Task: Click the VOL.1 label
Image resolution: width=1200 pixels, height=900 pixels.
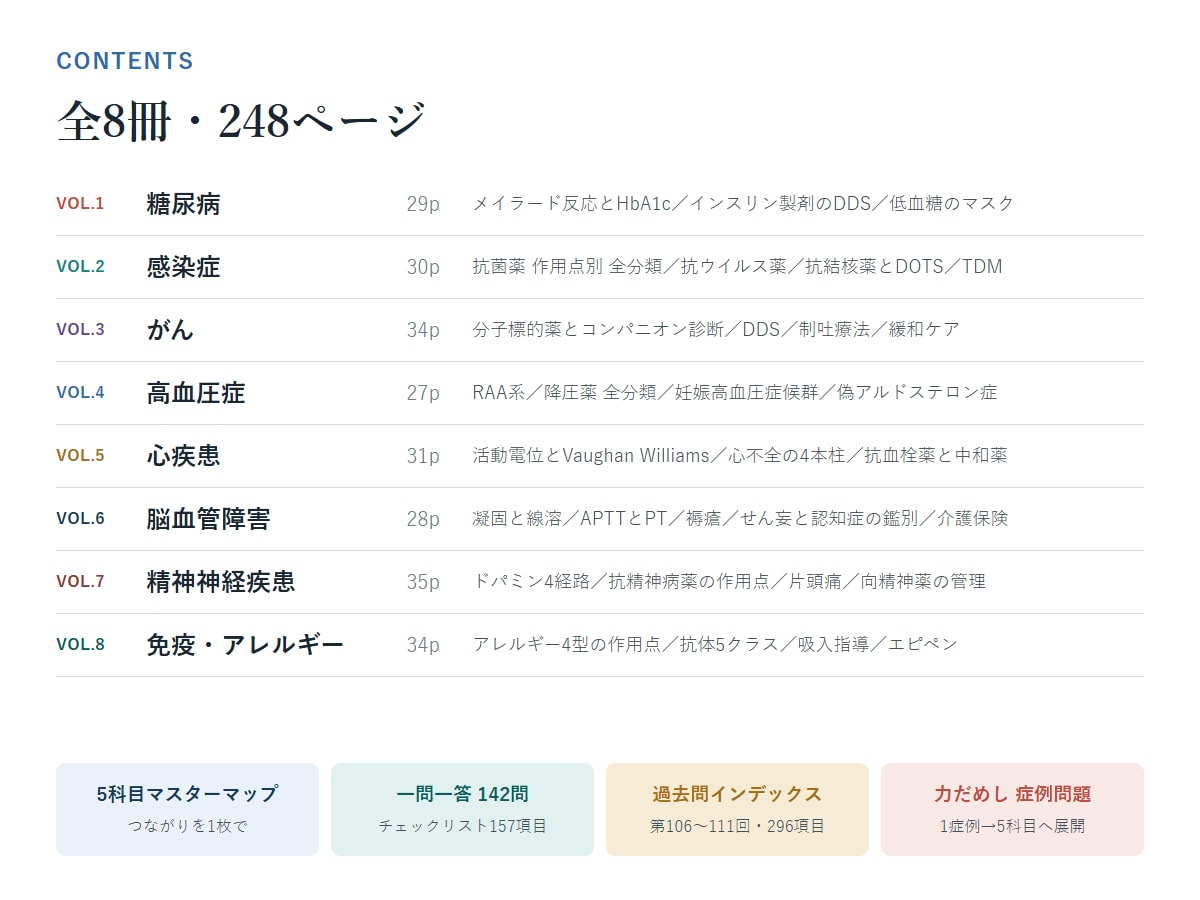Action: click(x=80, y=204)
